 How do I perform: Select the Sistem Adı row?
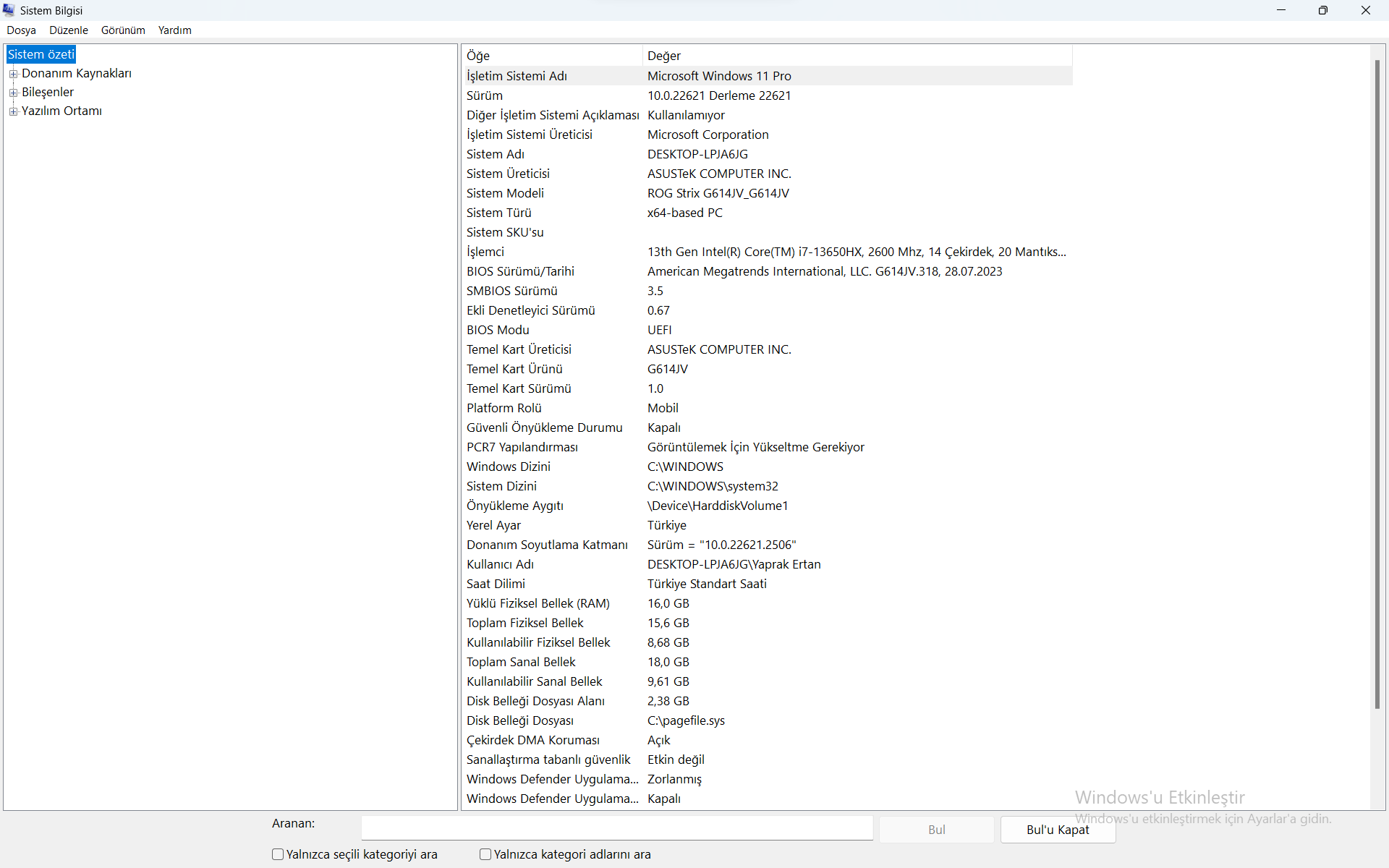point(768,154)
